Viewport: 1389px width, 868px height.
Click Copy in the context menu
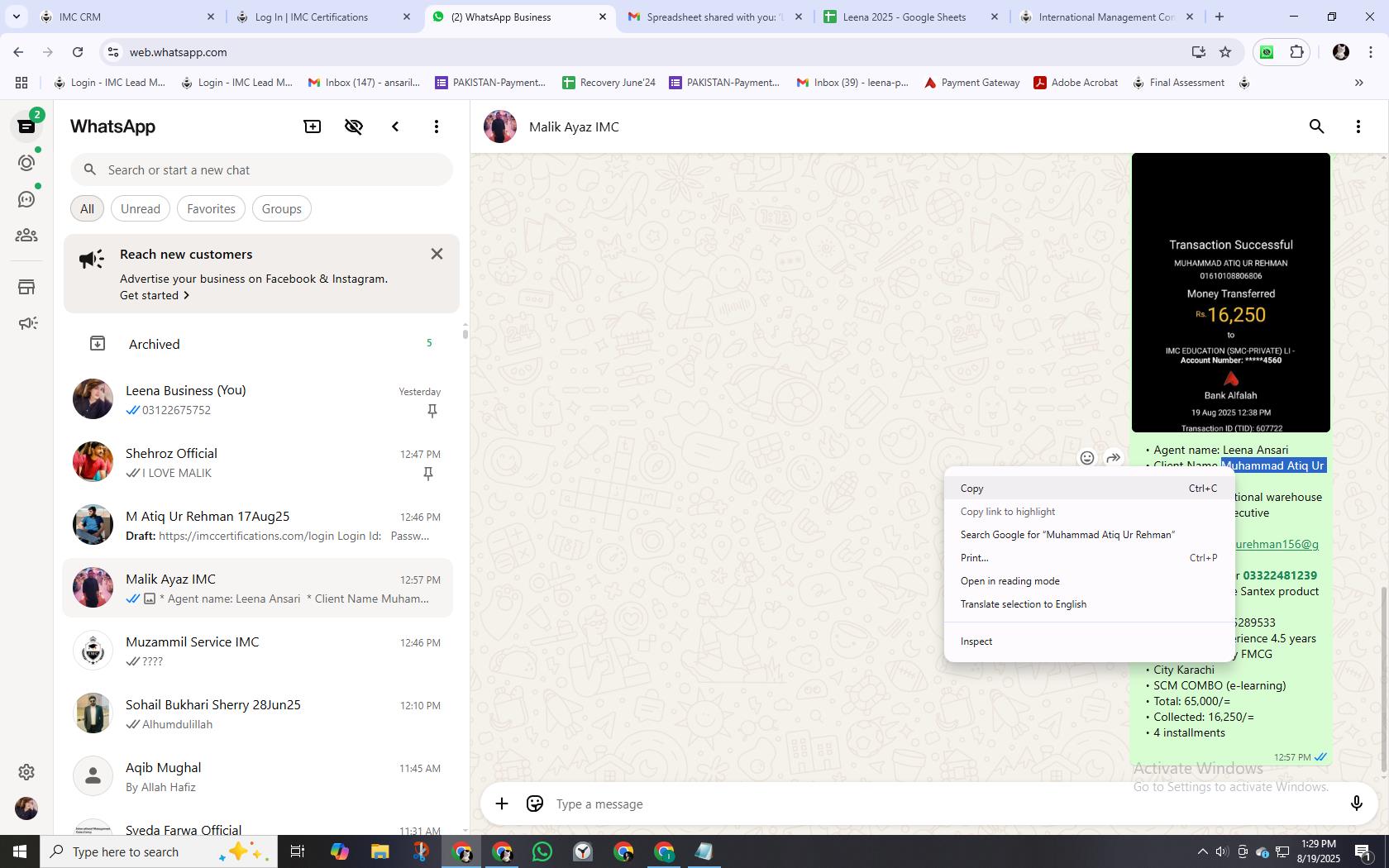[x=1089, y=489]
